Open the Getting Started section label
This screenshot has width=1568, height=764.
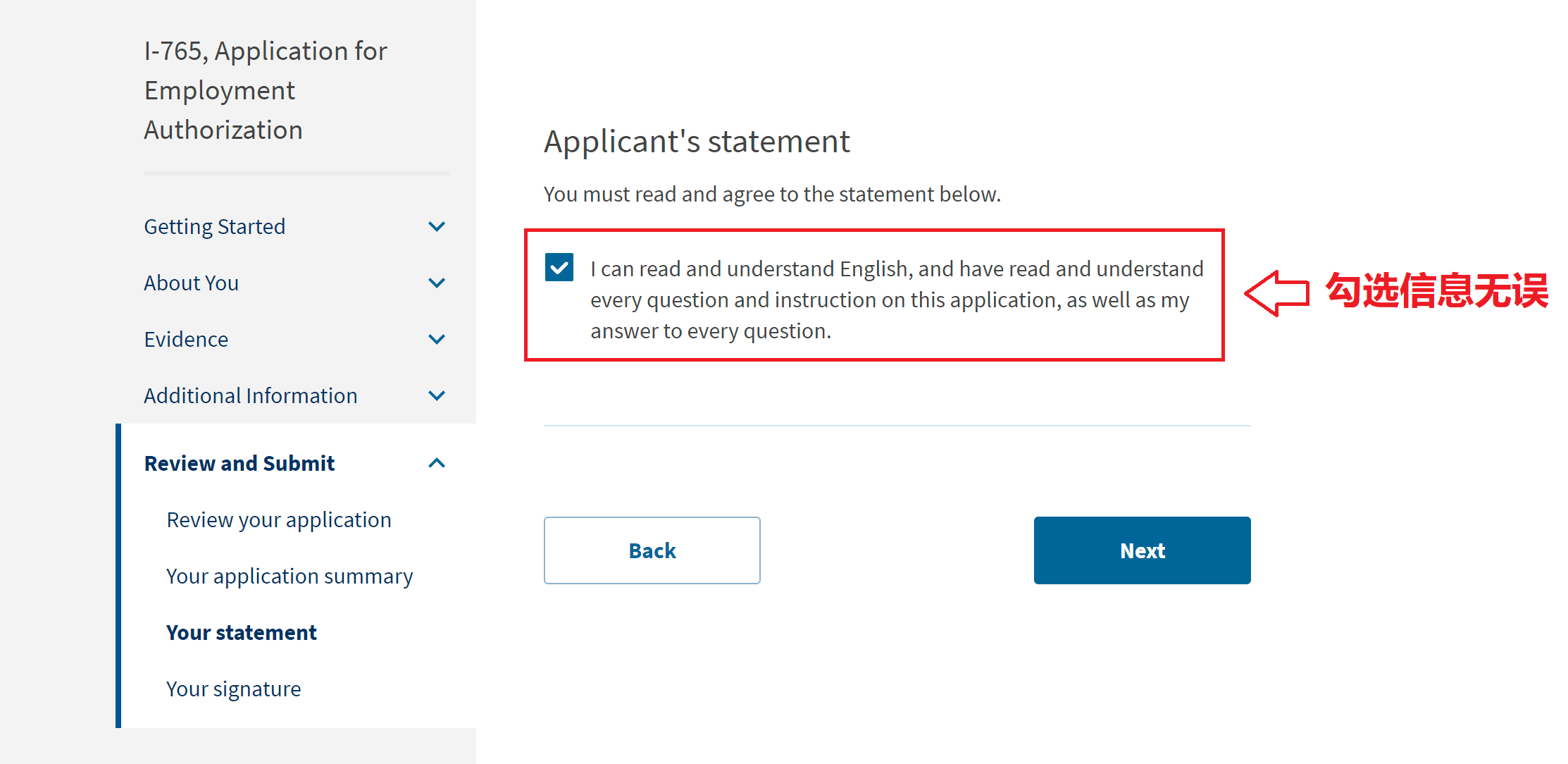click(x=215, y=227)
